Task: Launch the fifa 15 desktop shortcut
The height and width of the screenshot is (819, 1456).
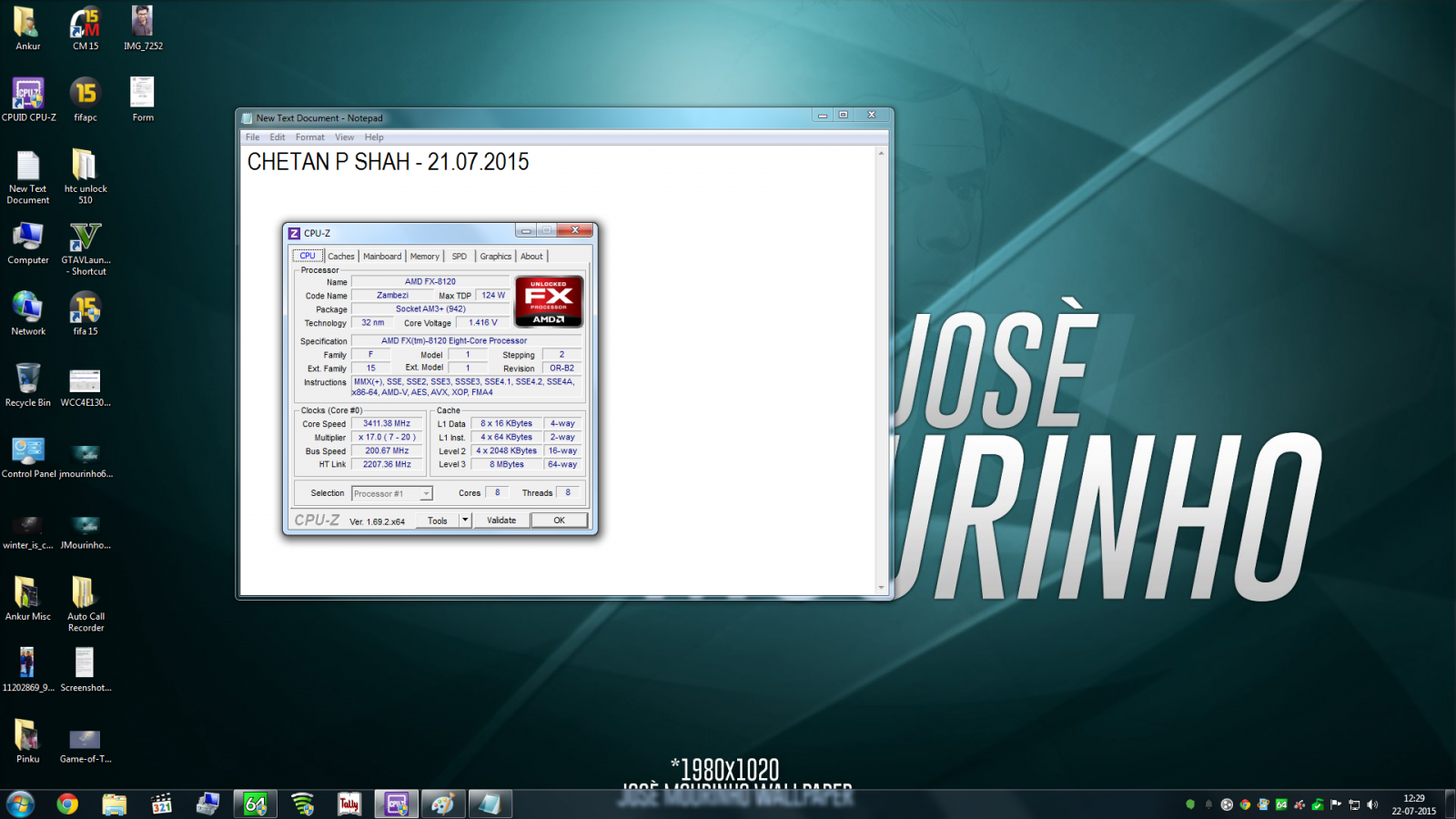Action: (x=86, y=314)
